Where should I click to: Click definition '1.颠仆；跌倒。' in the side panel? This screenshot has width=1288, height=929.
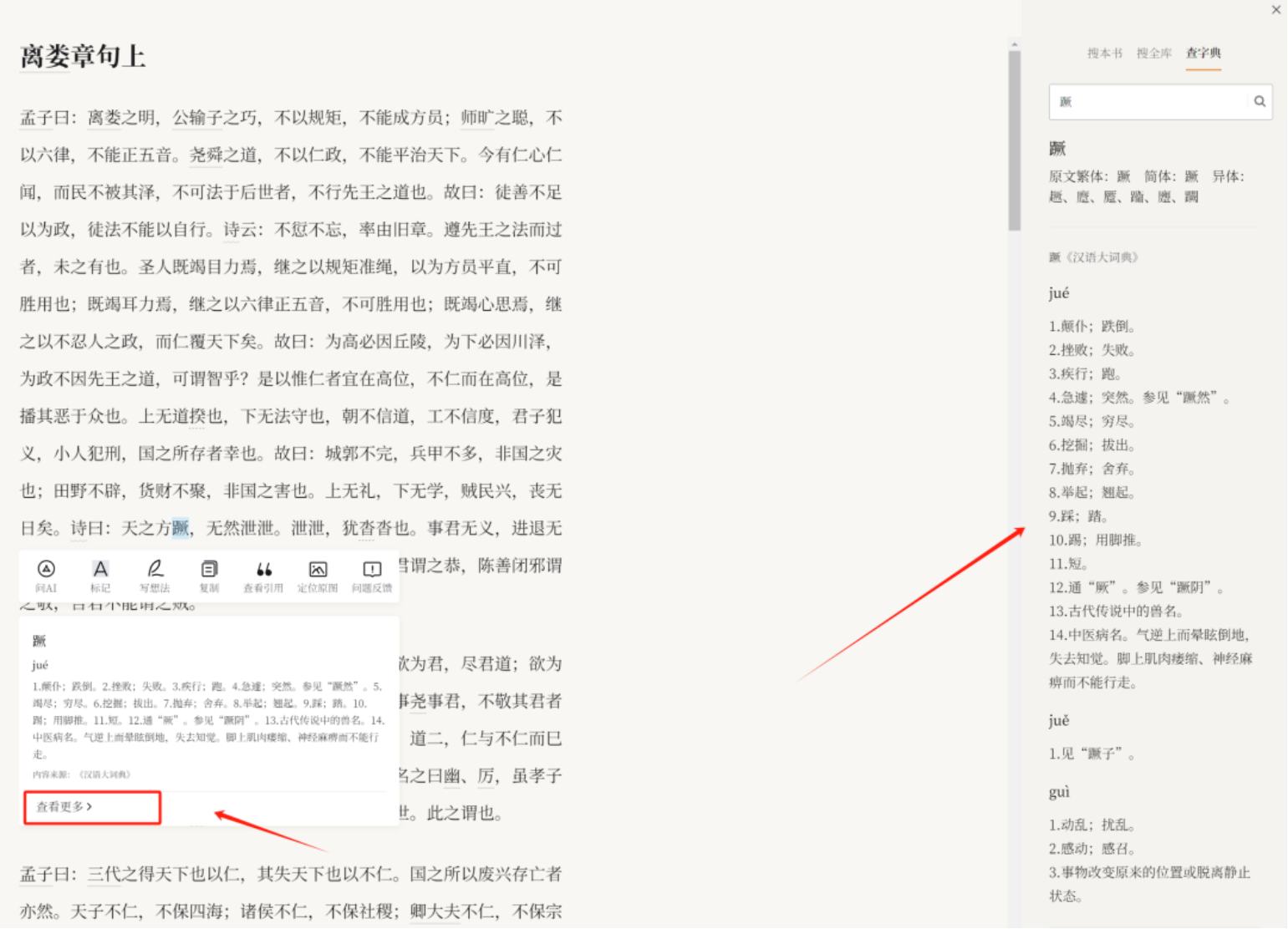click(x=1092, y=326)
